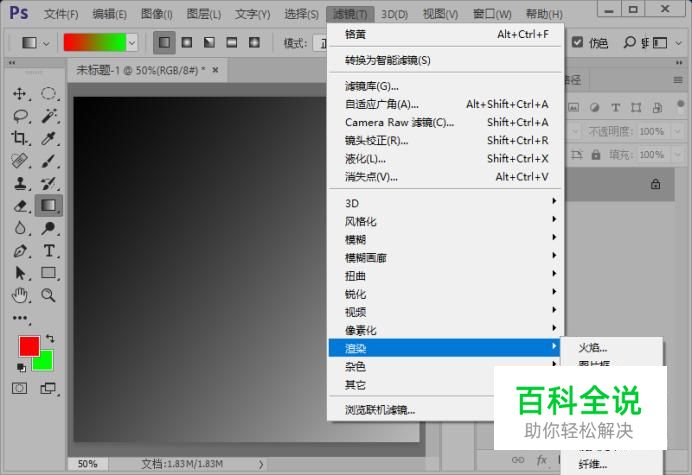Select the Rectangle shape tool
This screenshot has height=475, width=692.
[x=49, y=273]
